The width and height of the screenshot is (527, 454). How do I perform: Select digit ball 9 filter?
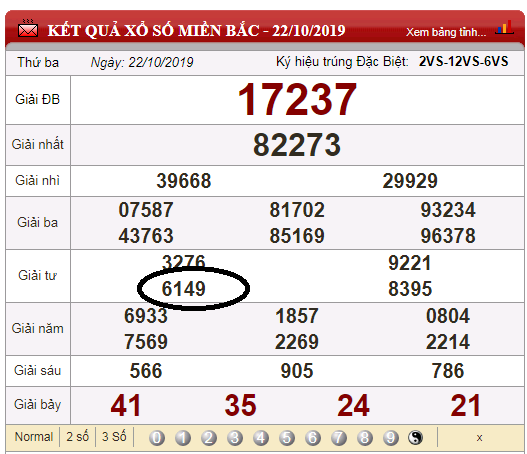391,438
